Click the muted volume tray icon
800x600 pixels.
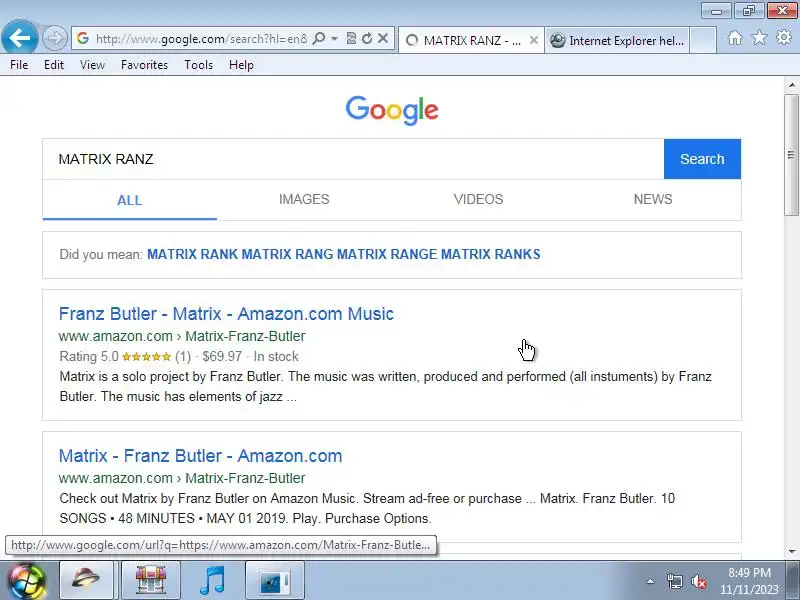pyautogui.click(x=698, y=581)
